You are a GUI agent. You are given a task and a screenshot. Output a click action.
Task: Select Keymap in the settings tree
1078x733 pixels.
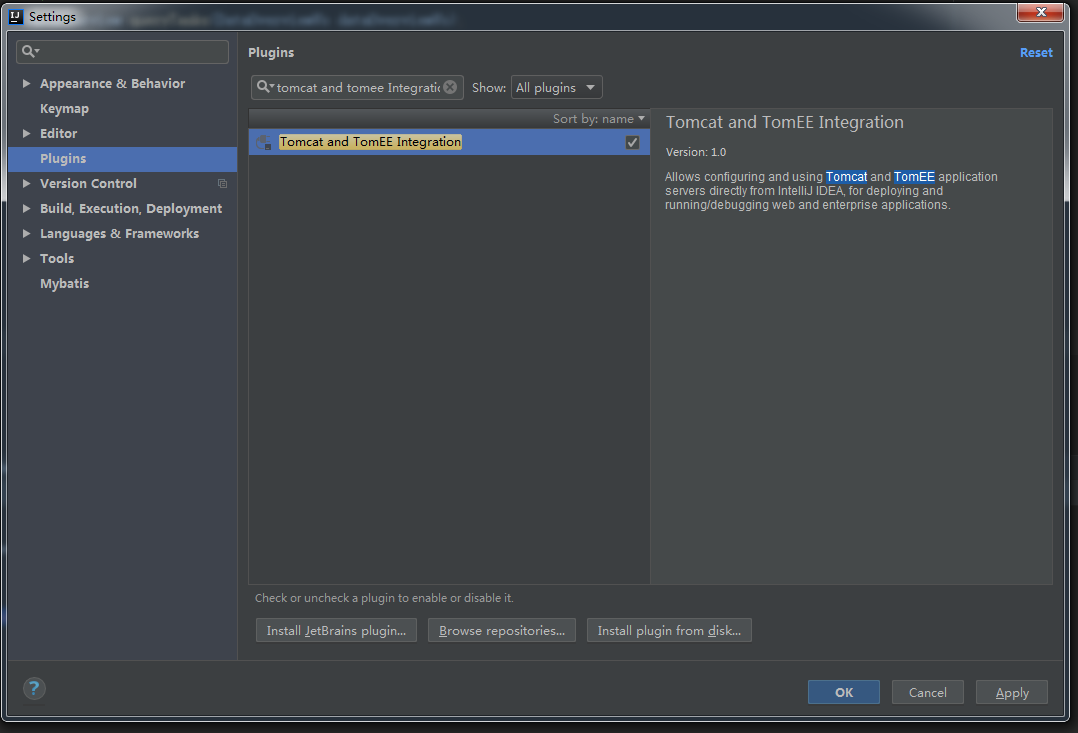[64, 109]
